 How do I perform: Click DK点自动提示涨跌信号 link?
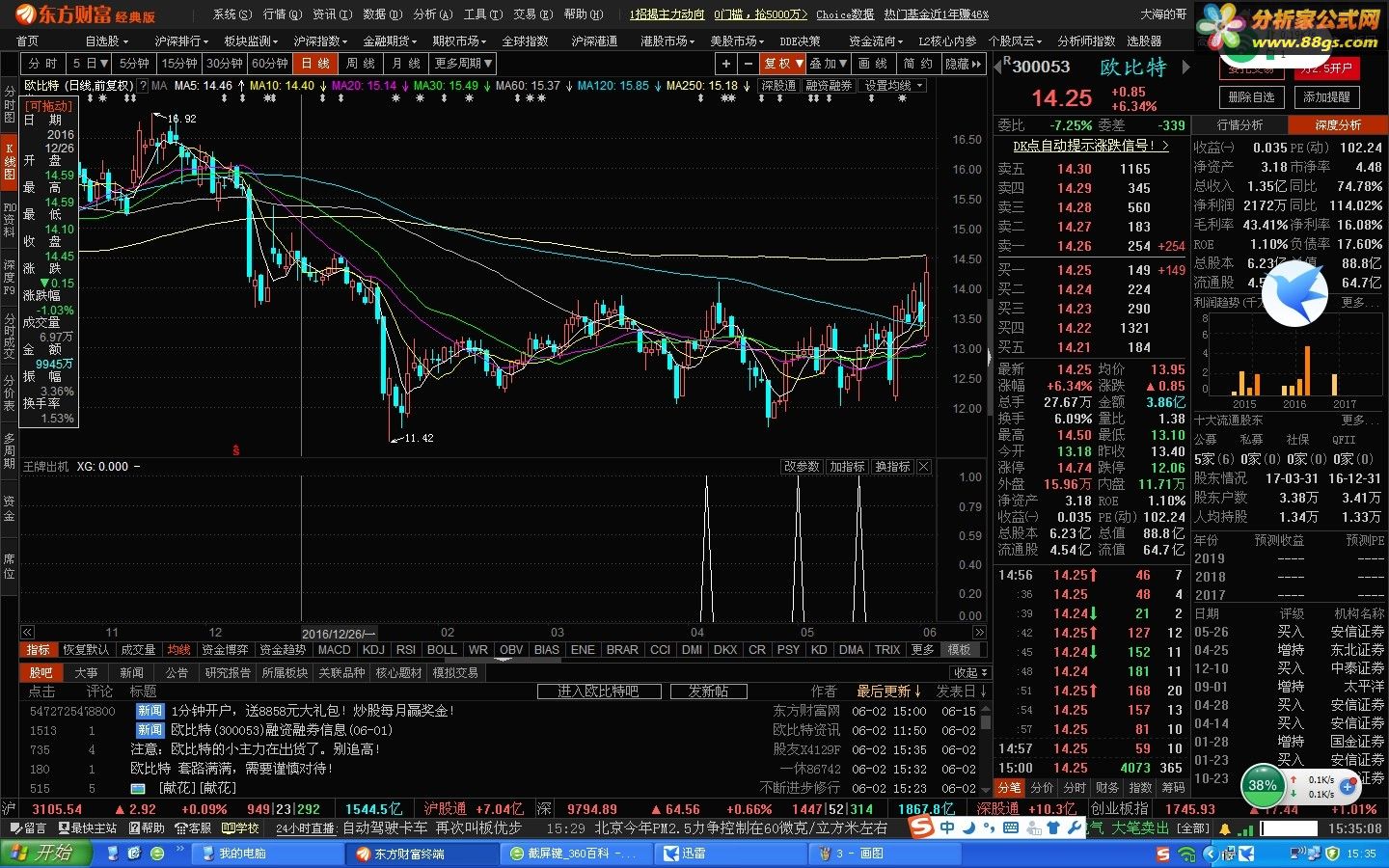point(1091,146)
